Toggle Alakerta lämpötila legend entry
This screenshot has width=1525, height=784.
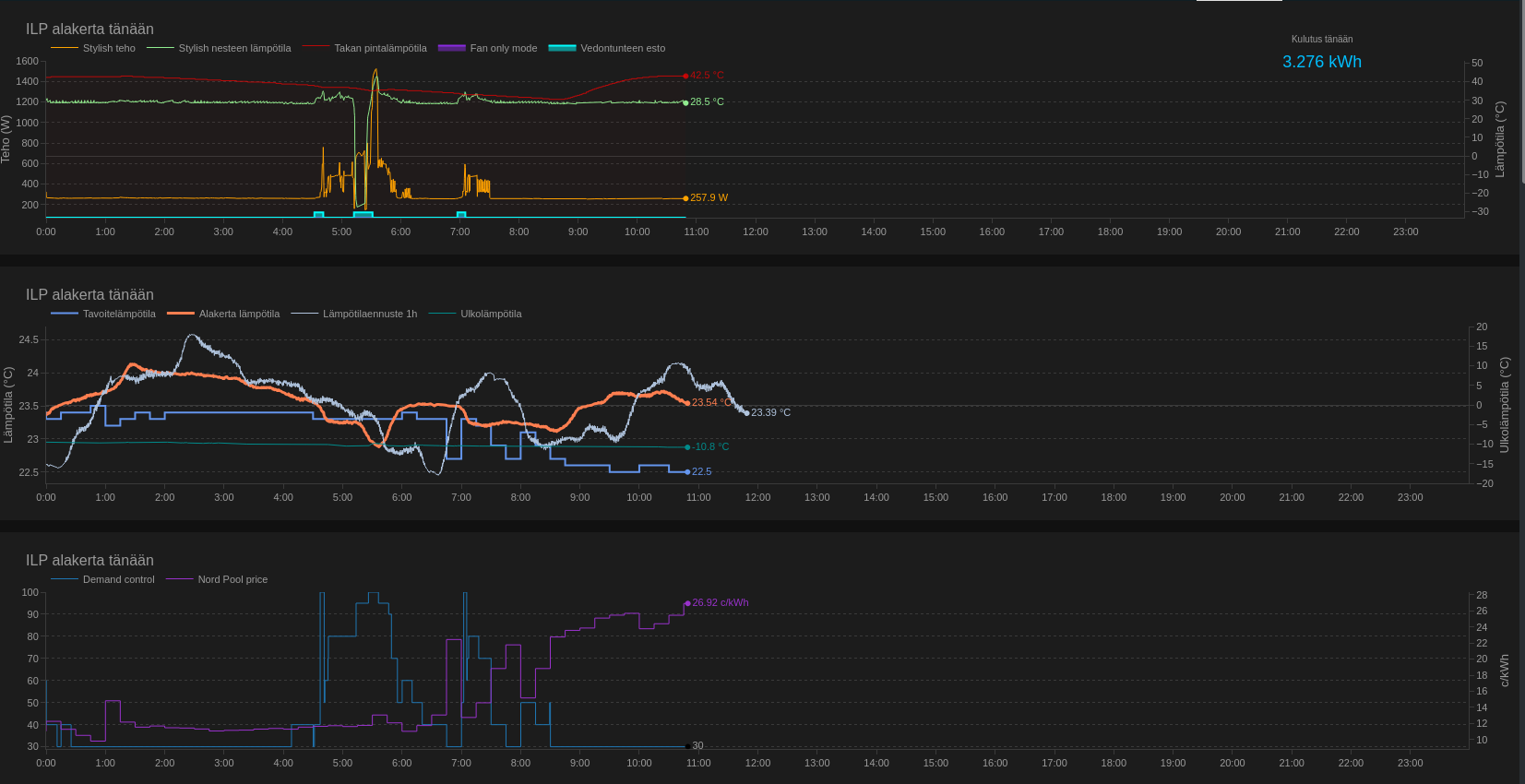point(239,314)
